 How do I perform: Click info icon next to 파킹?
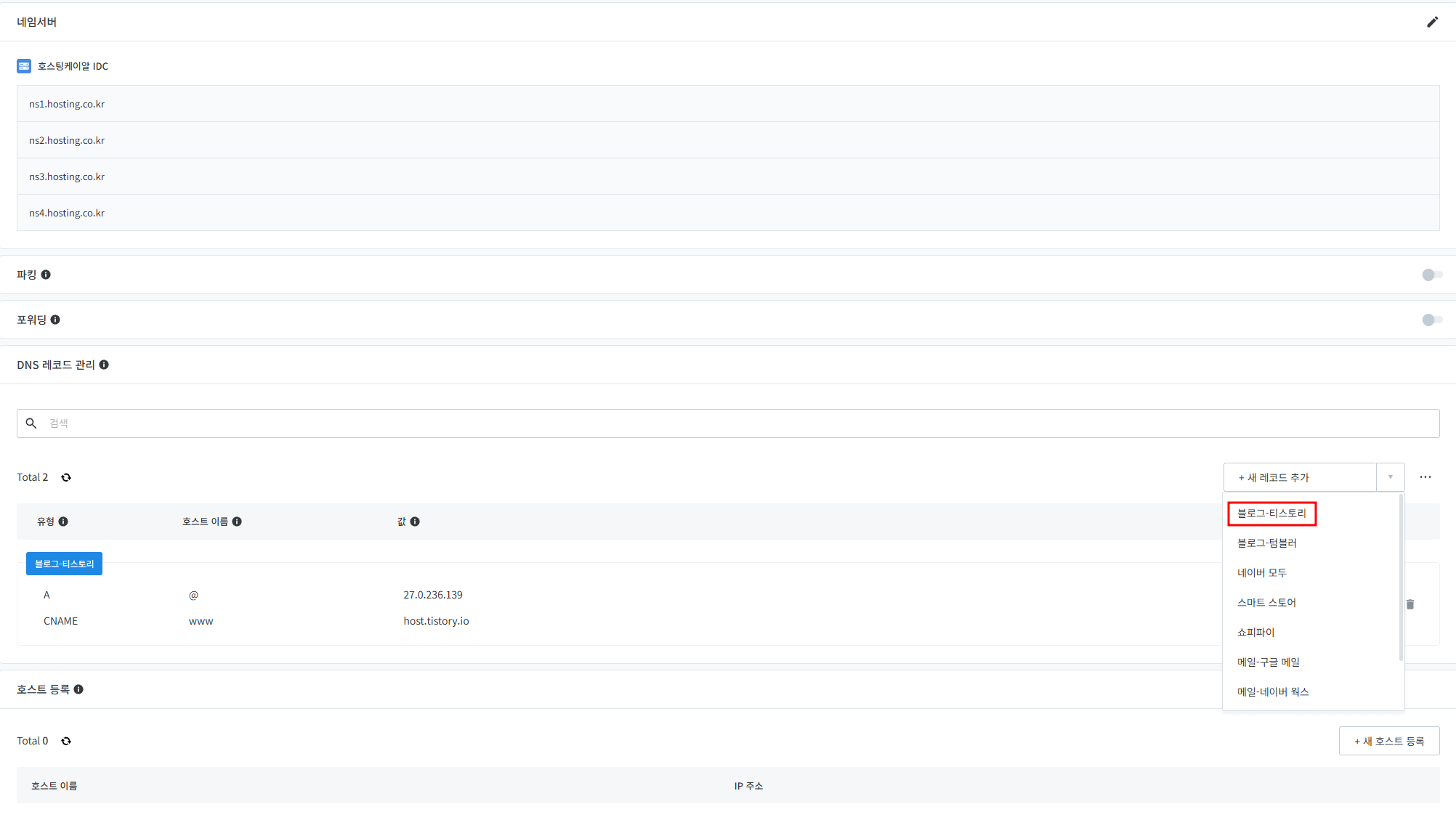(46, 275)
